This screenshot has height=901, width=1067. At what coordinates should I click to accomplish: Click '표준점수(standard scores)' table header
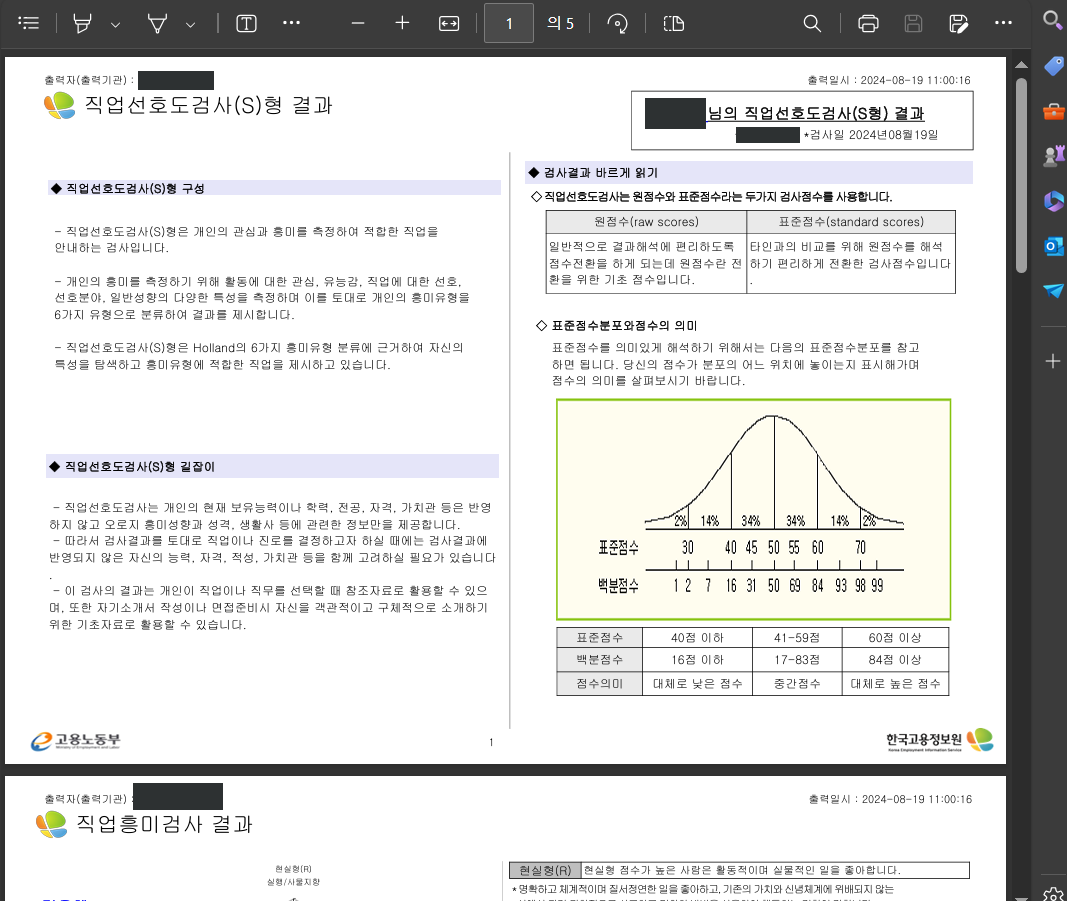[851, 222]
